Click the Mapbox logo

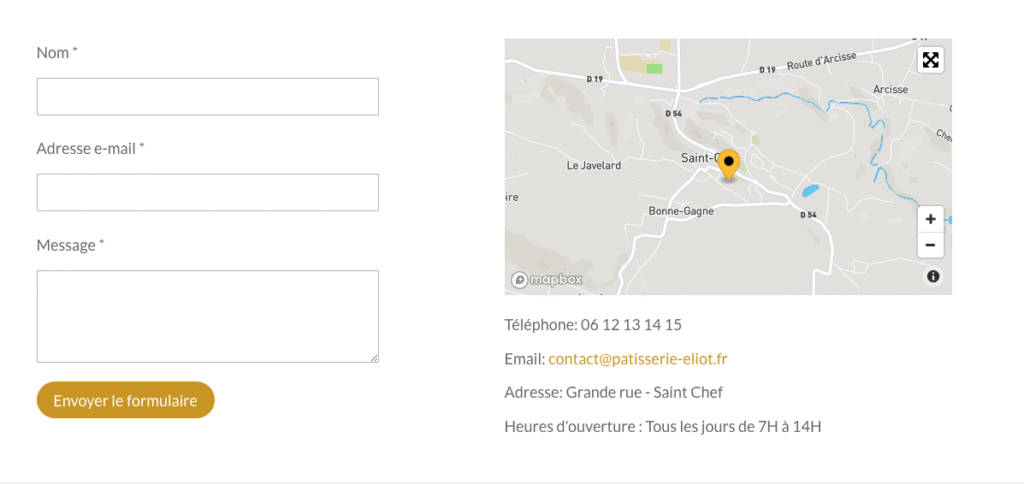click(547, 280)
